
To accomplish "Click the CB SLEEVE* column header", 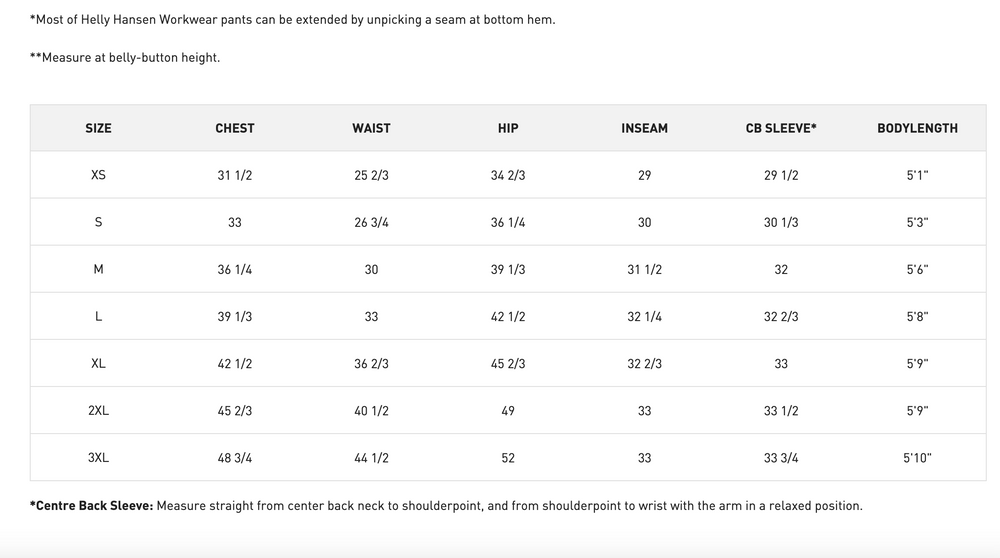I will [781, 128].
